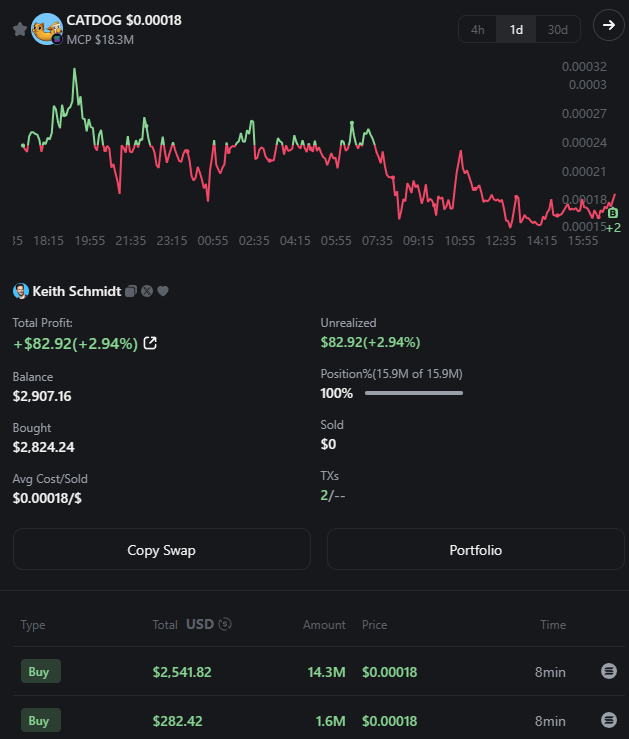Click the 1.6M amount cell
The image size is (629, 739).
click(330, 721)
